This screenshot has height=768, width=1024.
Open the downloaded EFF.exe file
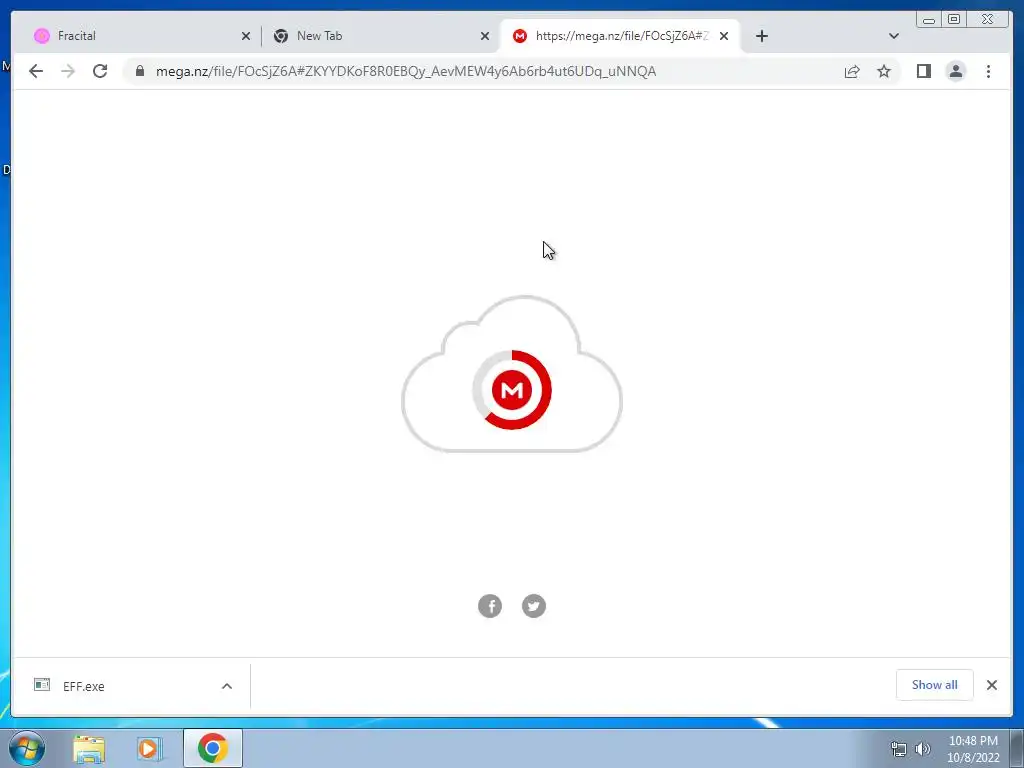point(84,686)
